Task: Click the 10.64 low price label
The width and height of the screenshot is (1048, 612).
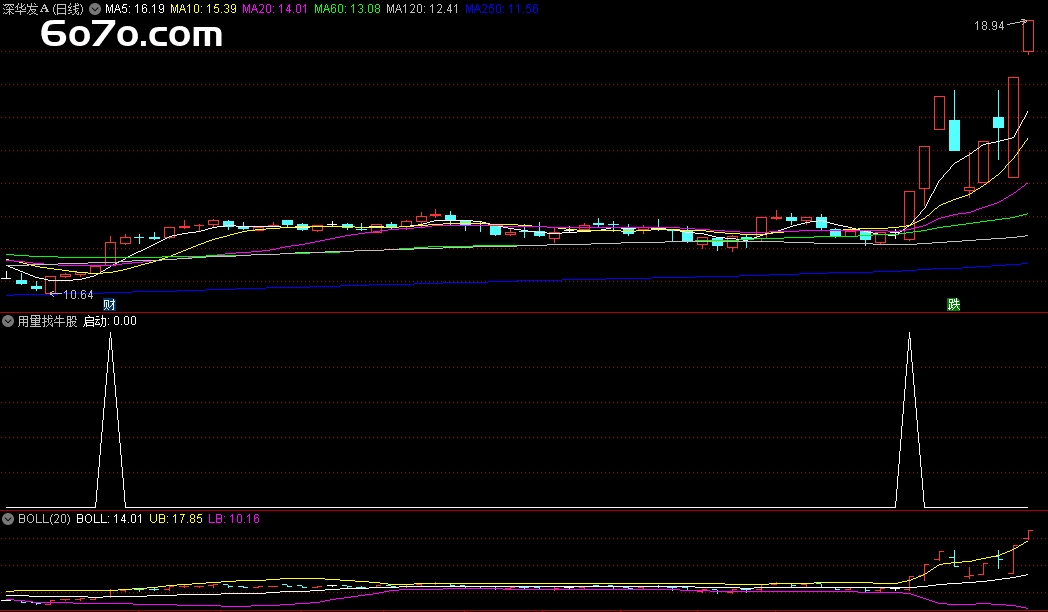Action: click(78, 295)
